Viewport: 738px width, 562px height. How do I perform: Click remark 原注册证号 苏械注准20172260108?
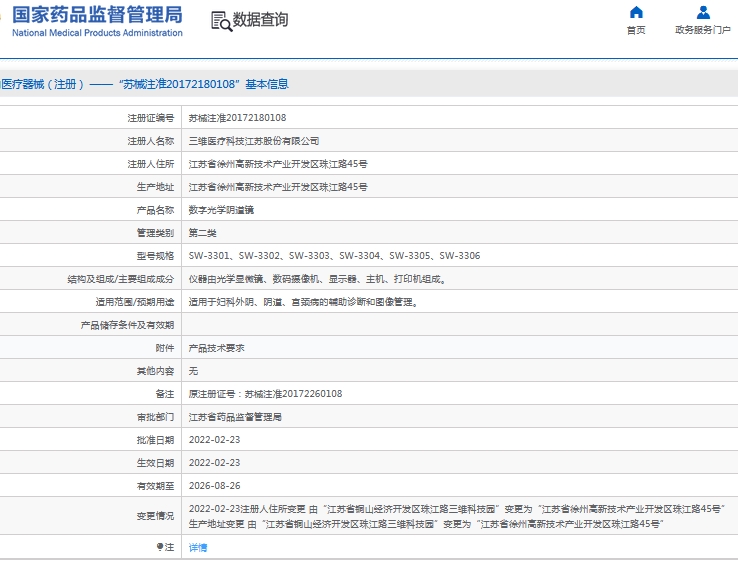pyautogui.click(x=265, y=394)
